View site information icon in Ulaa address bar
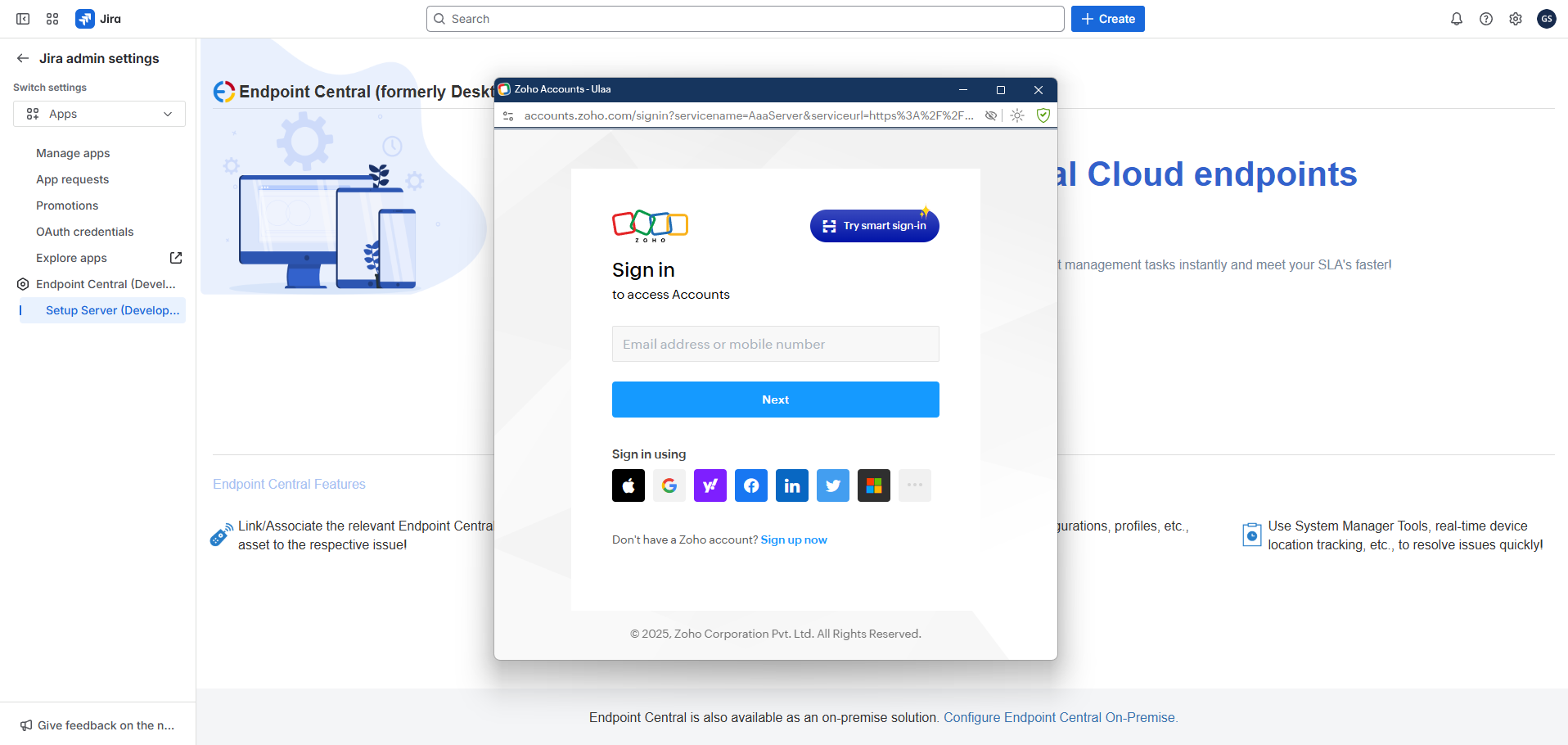Screen dimensions: 1568x745 click(x=508, y=115)
